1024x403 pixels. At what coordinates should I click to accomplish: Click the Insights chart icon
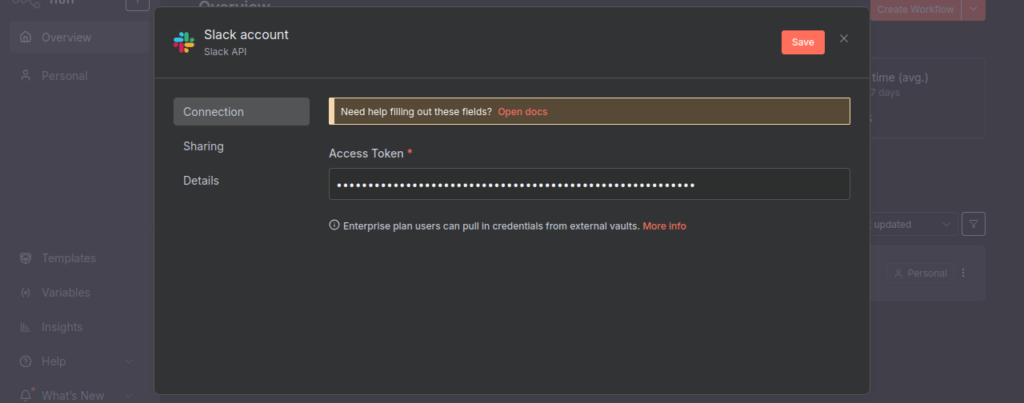tap(26, 327)
